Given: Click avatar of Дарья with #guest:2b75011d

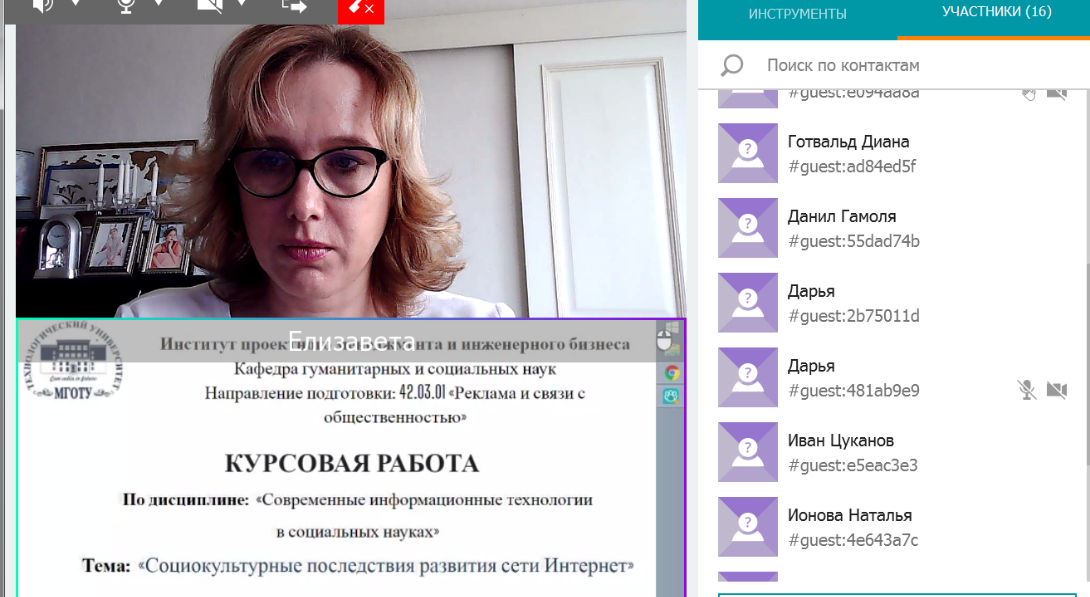Looking at the screenshot, I should pos(748,302).
